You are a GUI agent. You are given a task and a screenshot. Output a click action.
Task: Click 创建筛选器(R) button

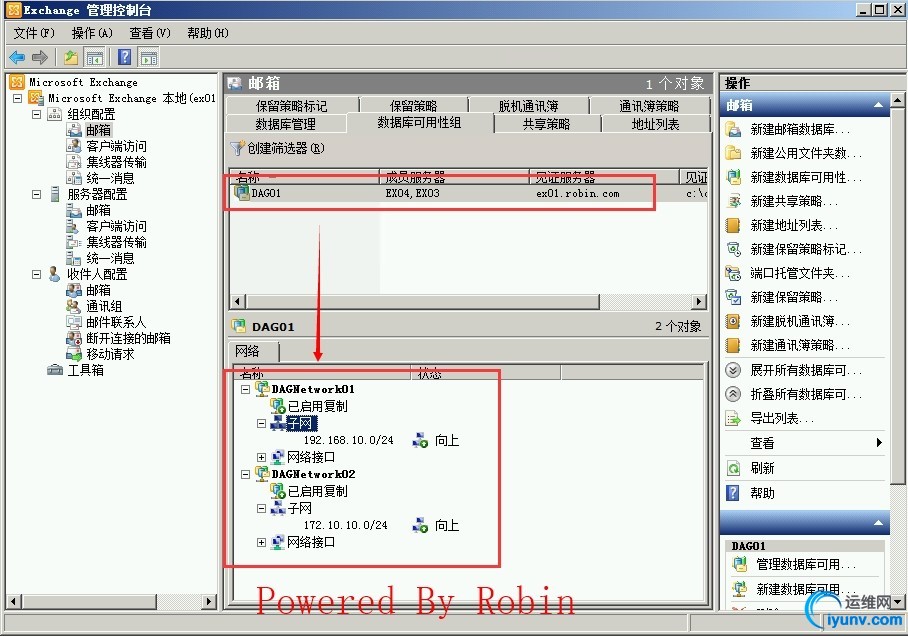(277, 148)
